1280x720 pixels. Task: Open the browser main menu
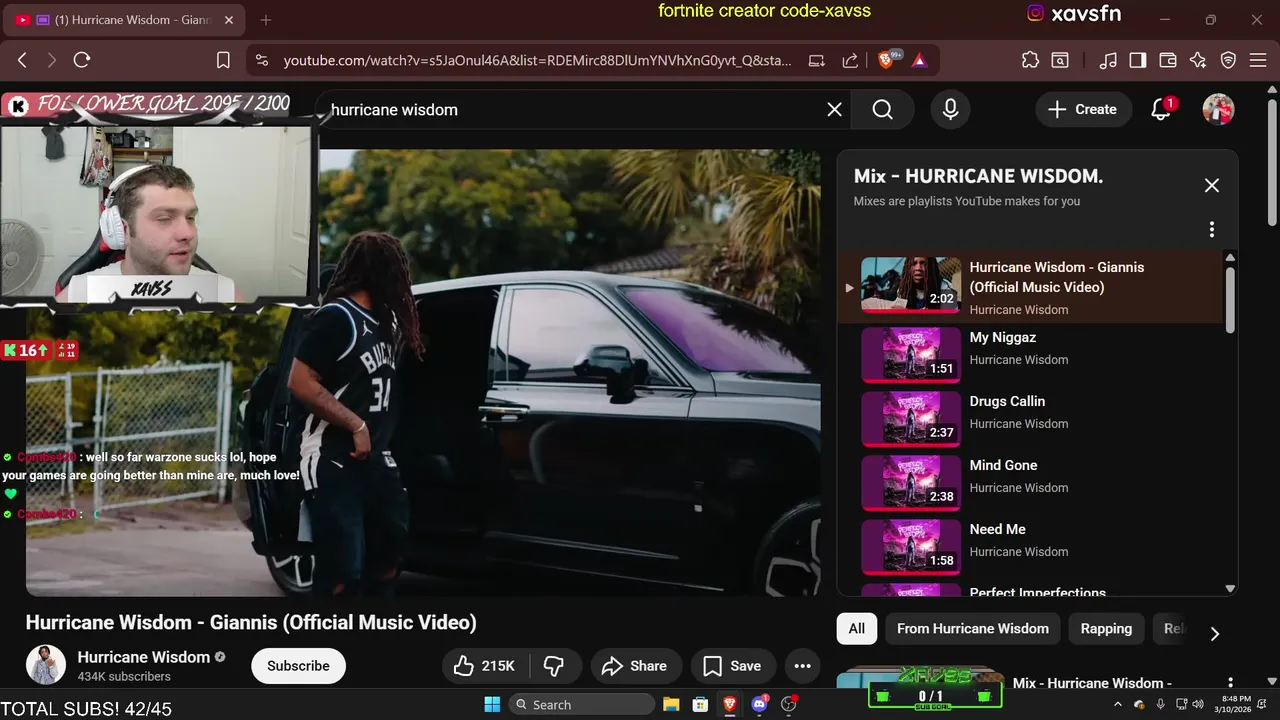click(1259, 60)
